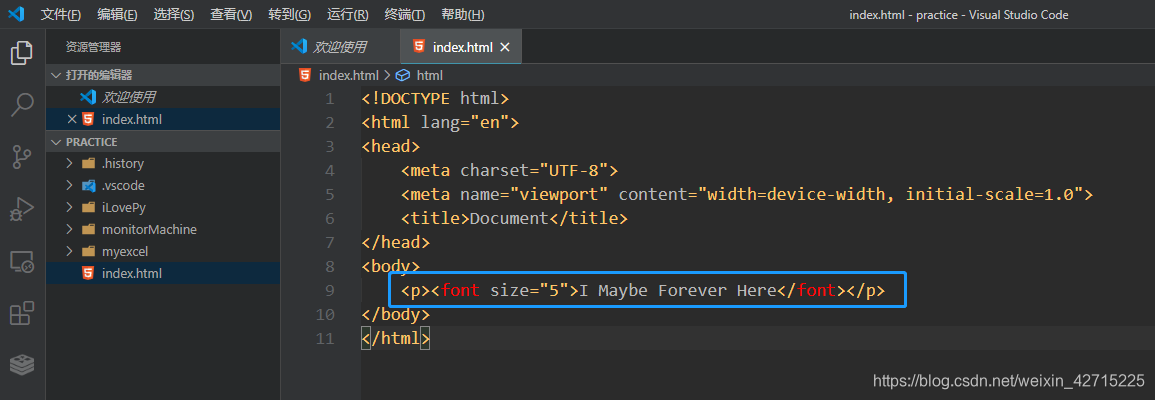Click the VS Code logo in title bar
This screenshot has height=400, width=1155.
coord(16,14)
